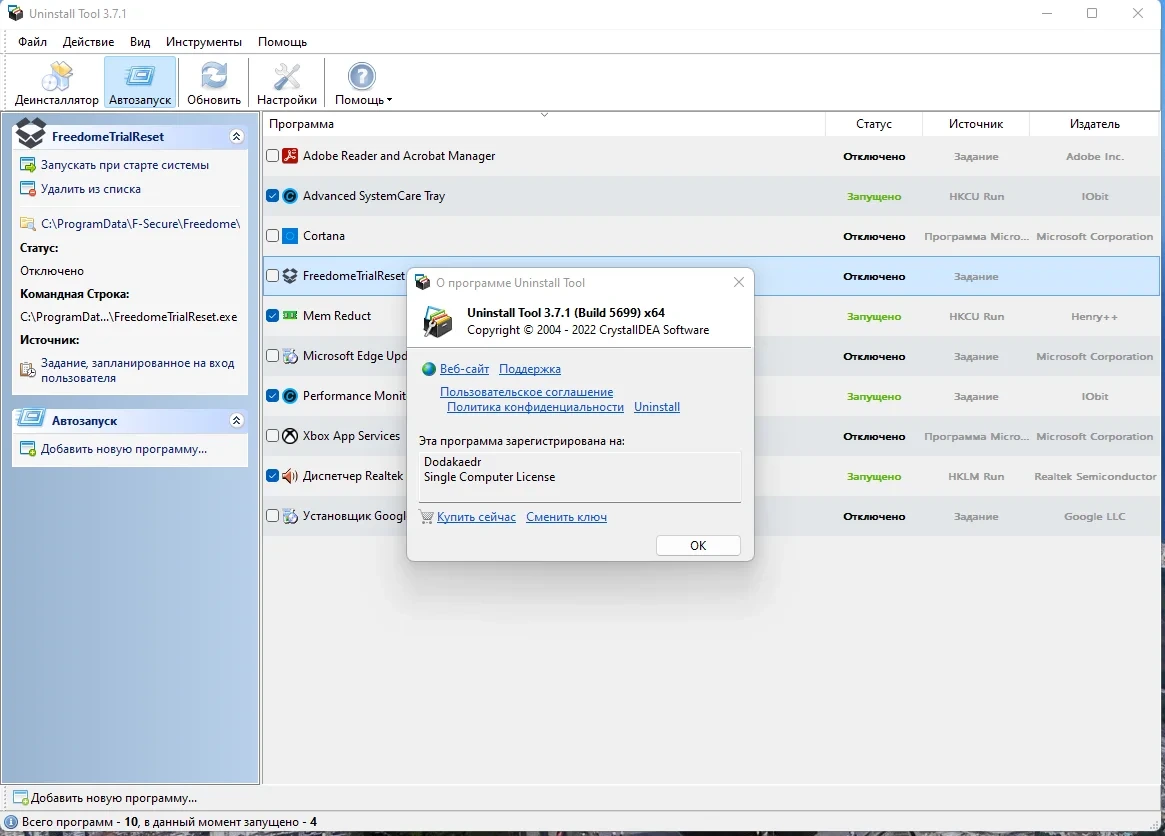Enable Adobe Reader and Acrobat Manager checkbox
This screenshot has width=1165, height=836.
[x=273, y=156]
